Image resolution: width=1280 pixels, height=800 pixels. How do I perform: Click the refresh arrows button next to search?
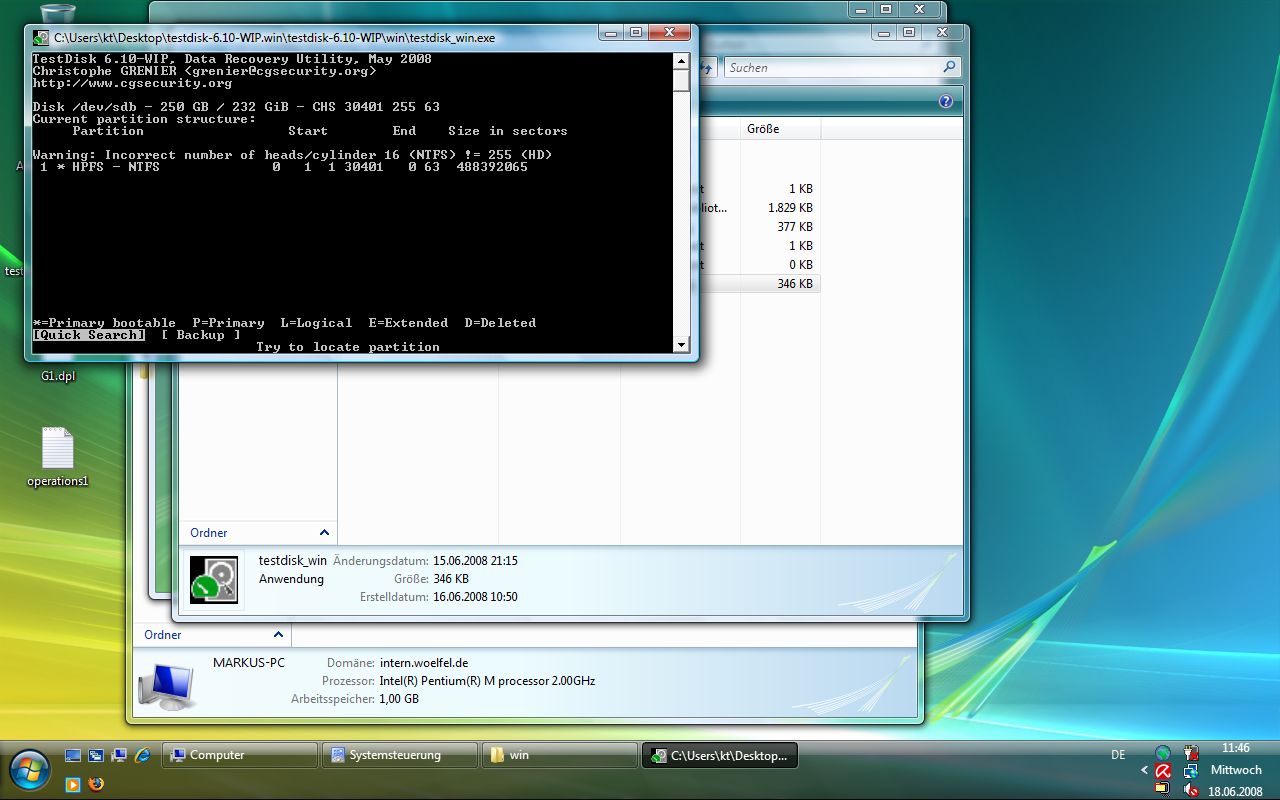(708, 67)
